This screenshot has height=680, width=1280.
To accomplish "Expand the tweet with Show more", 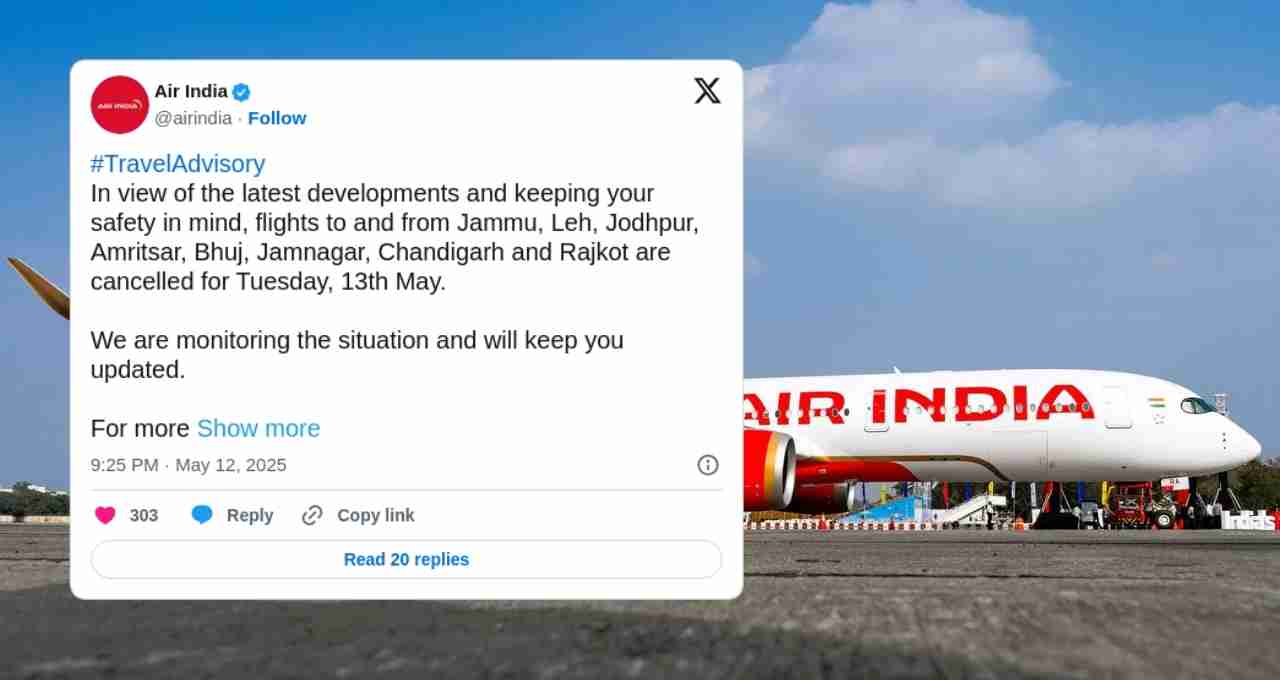I will pyautogui.click(x=258, y=428).
